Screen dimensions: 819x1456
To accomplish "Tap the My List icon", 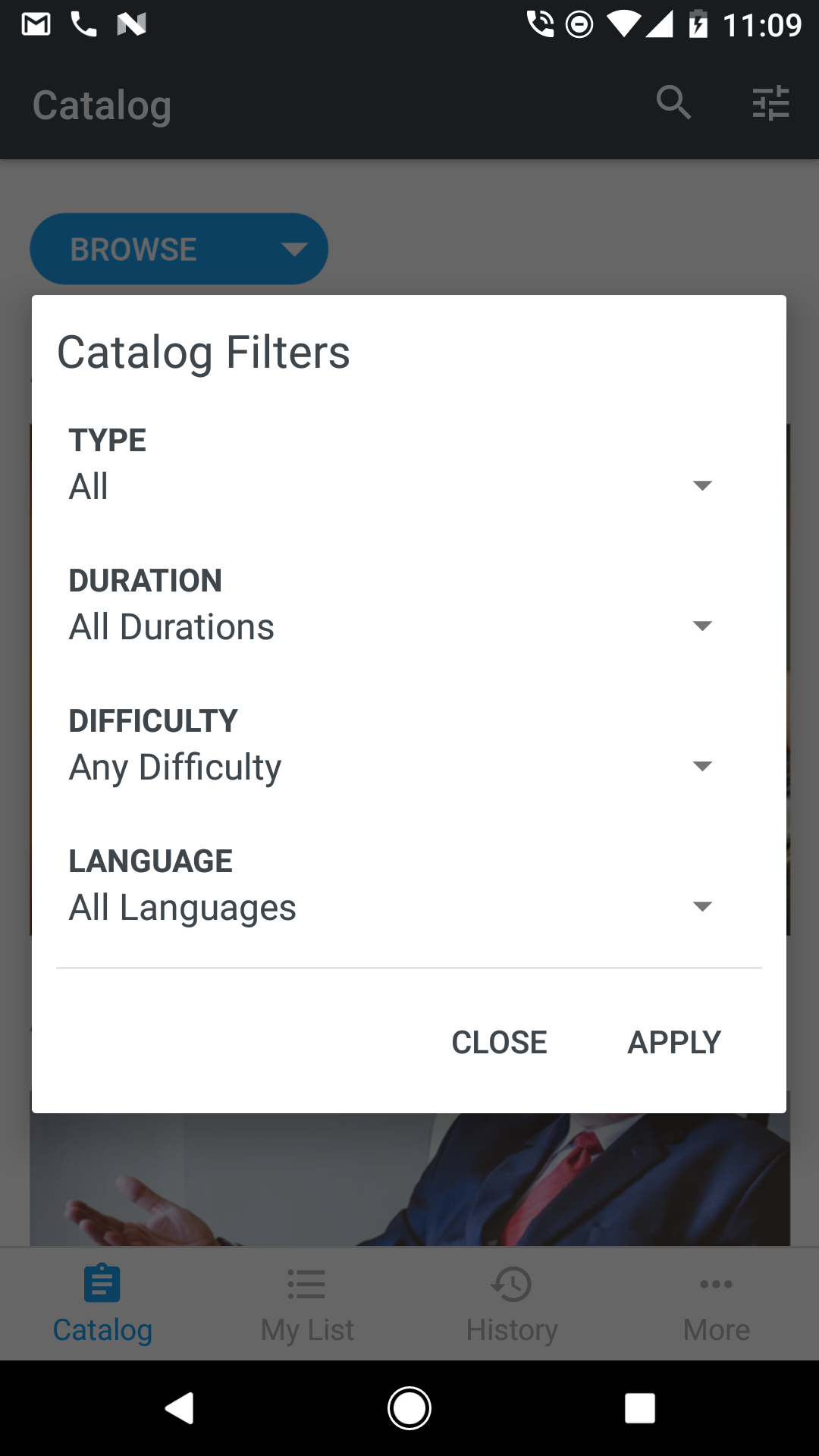I will coord(306,1284).
